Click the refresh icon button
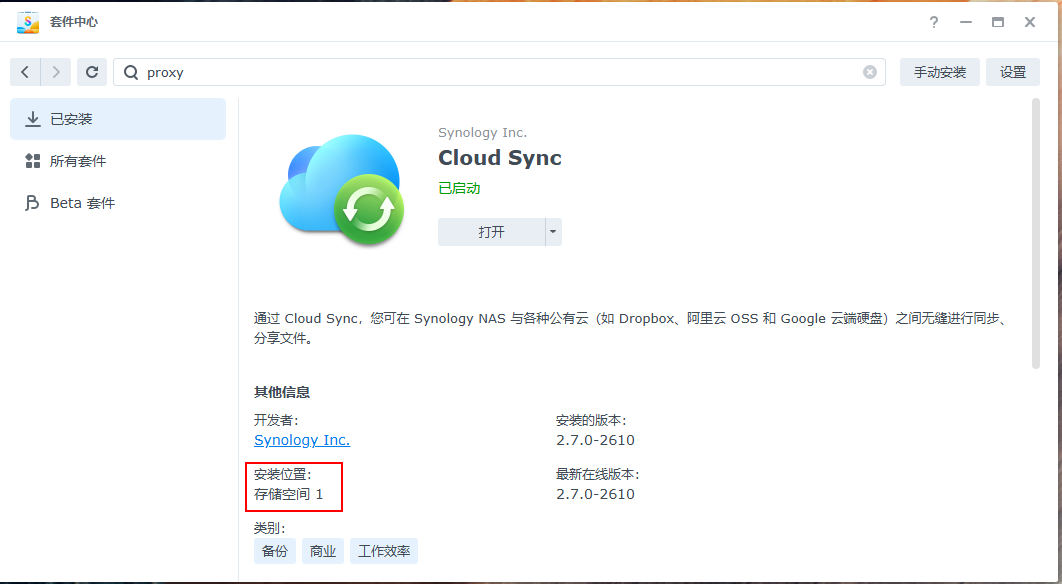Image resolution: width=1062 pixels, height=584 pixels. coord(92,72)
